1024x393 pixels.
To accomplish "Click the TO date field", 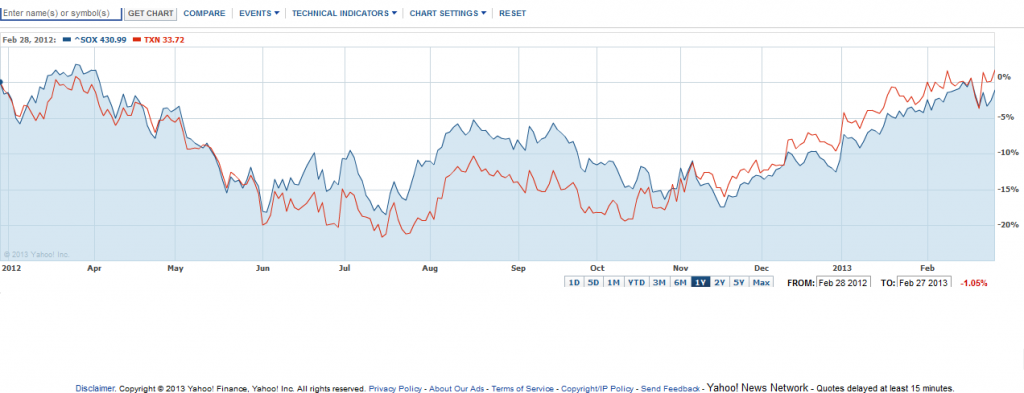I will tap(924, 283).
